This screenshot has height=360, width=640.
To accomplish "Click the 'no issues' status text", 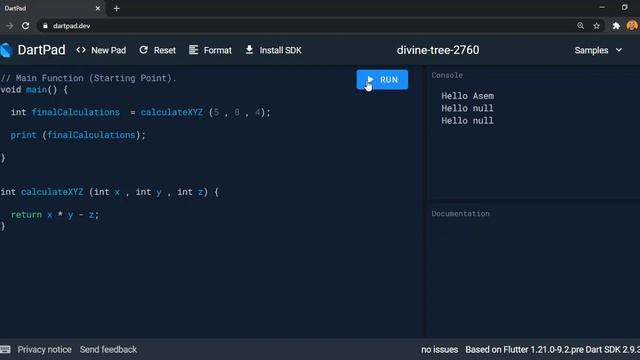I will 440,349.
